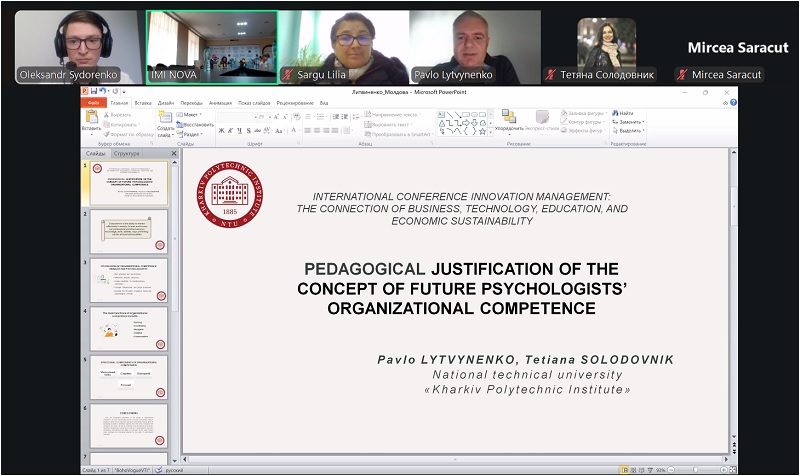Open the Select (Выделить) dropdown
Image resolution: width=800 pixels, height=476 pixels.
tap(629, 130)
